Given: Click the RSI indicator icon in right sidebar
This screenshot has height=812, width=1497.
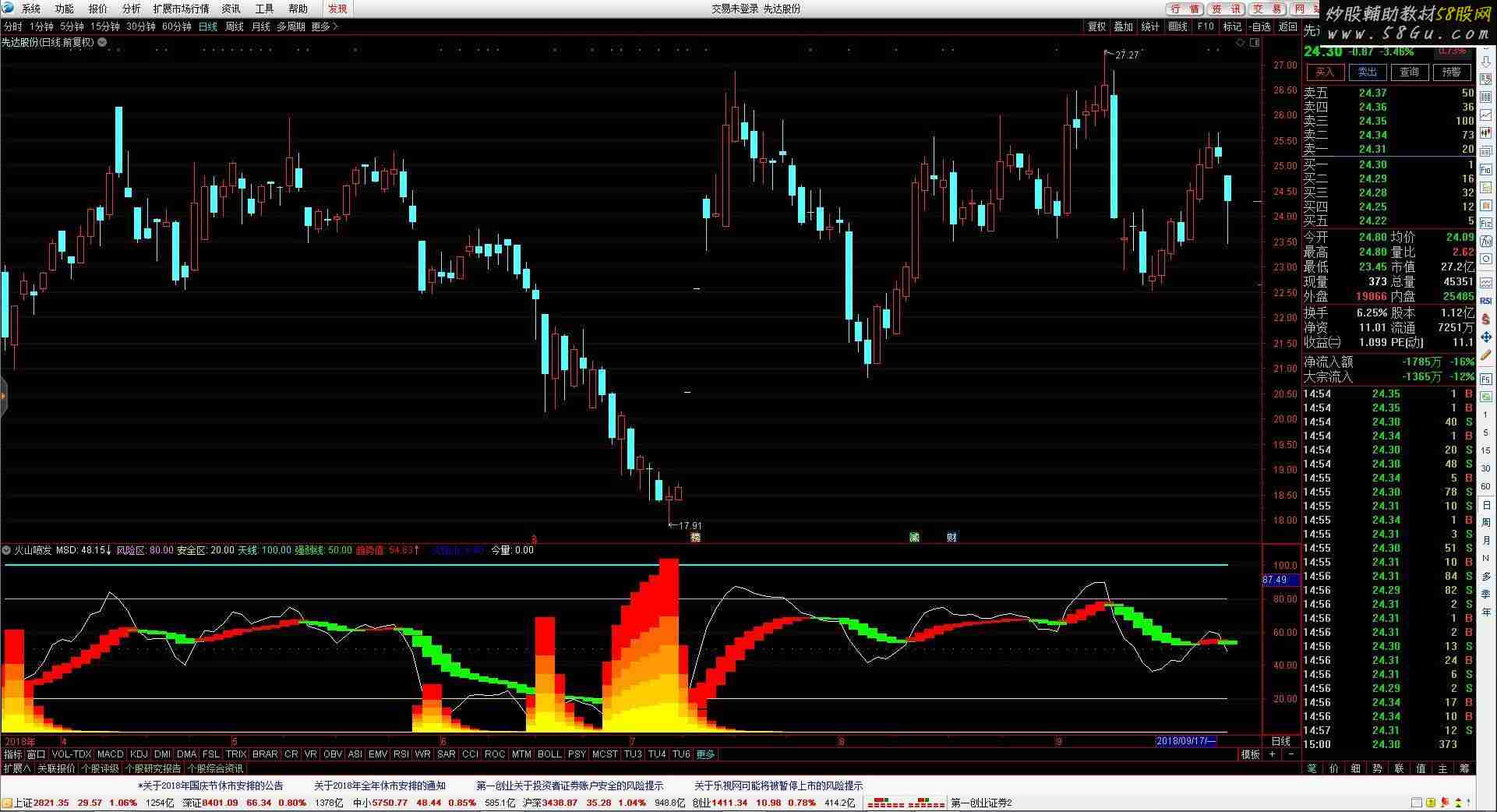Looking at the screenshot, I should point(1485,300).
